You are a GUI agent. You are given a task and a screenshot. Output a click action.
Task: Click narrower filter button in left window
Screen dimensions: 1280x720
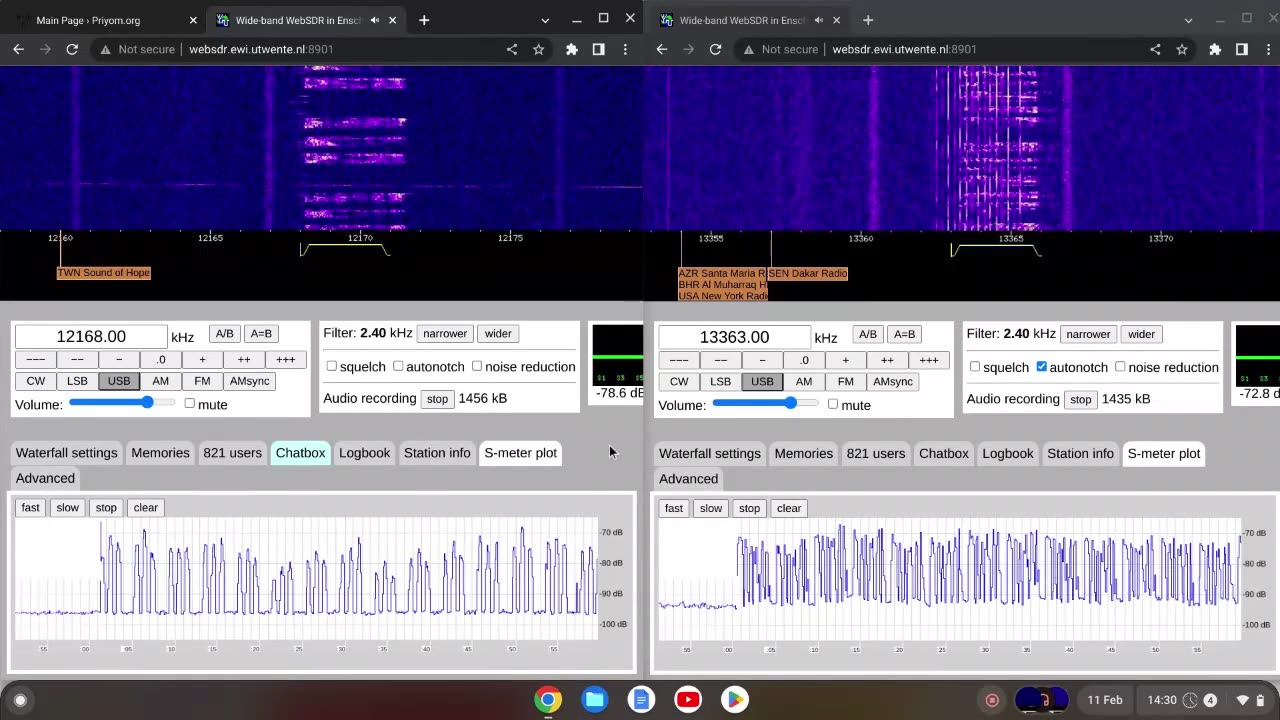click(x=445, y=334)
